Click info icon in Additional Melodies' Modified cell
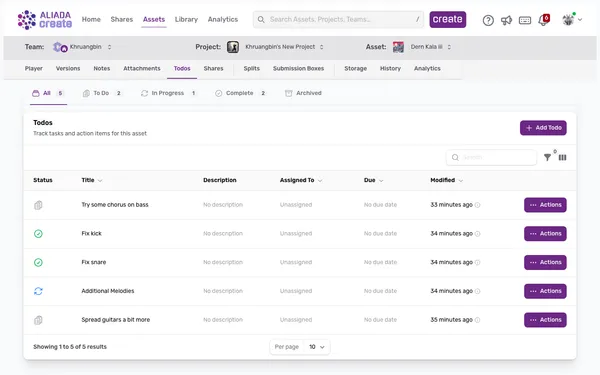This screenshot has width=600, height=375. (x=477, y=291)
